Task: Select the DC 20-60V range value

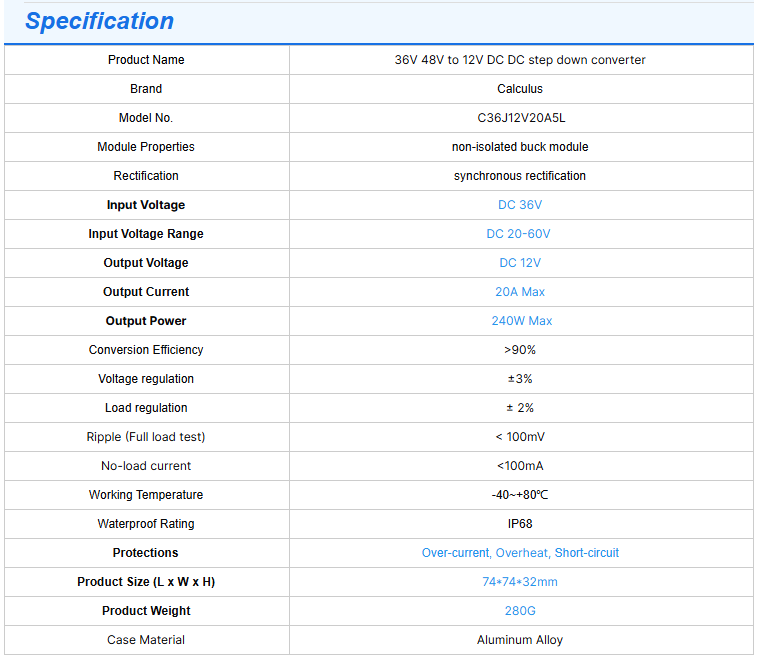Action: click(519, 234)
